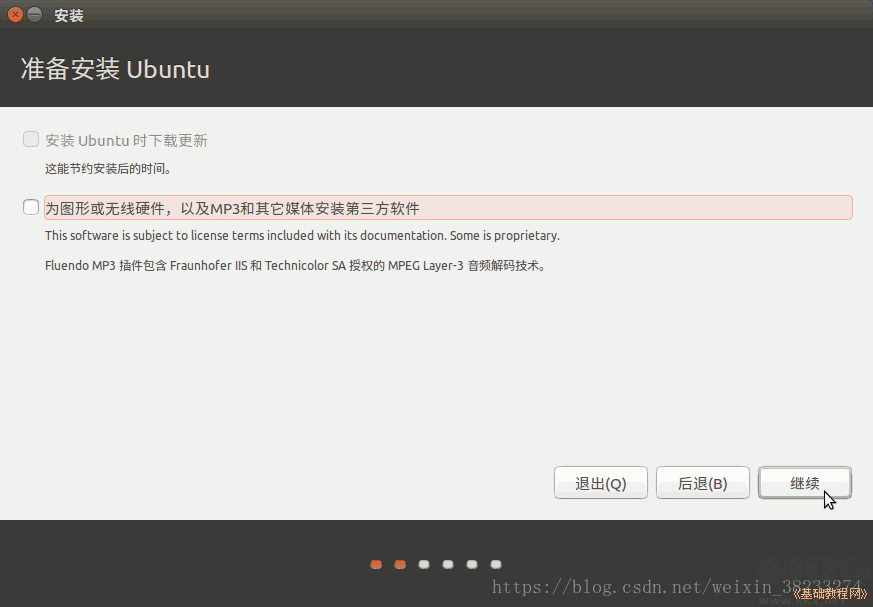Click the fifth progress step indicator
The width and height of the screenshot is (873, 607).
pyautogui.click(x=471, y=564)
